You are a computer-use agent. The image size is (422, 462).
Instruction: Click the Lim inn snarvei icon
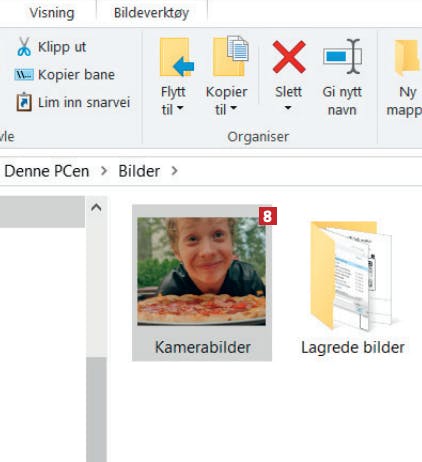click(24, 102)
